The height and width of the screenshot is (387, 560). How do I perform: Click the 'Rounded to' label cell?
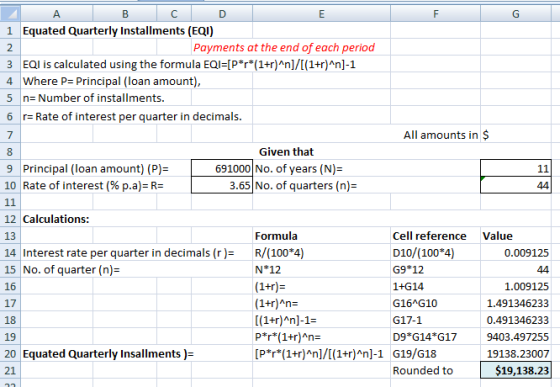423,370
